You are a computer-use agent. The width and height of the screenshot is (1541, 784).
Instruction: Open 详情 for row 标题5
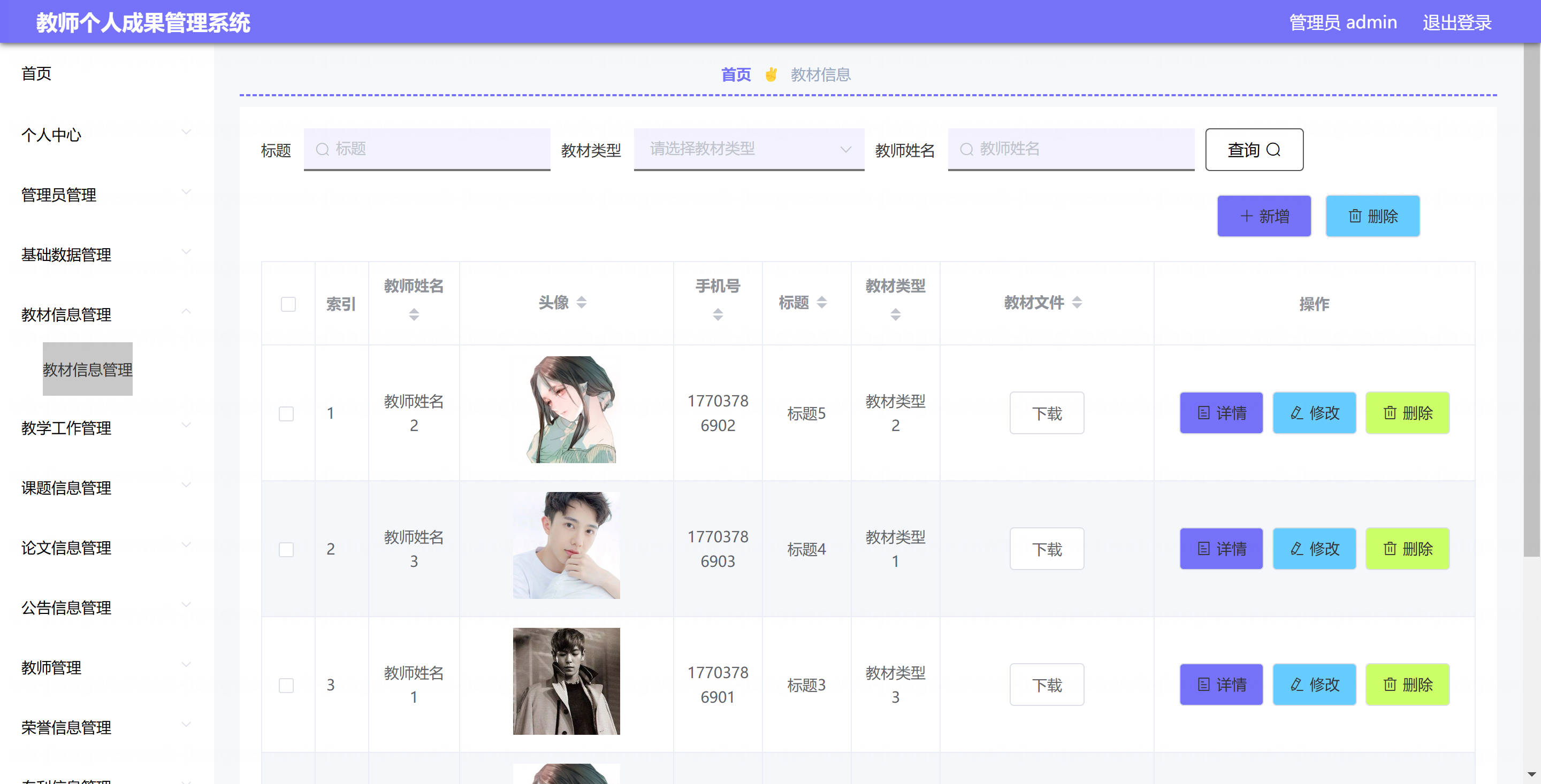pos(1221,413)
